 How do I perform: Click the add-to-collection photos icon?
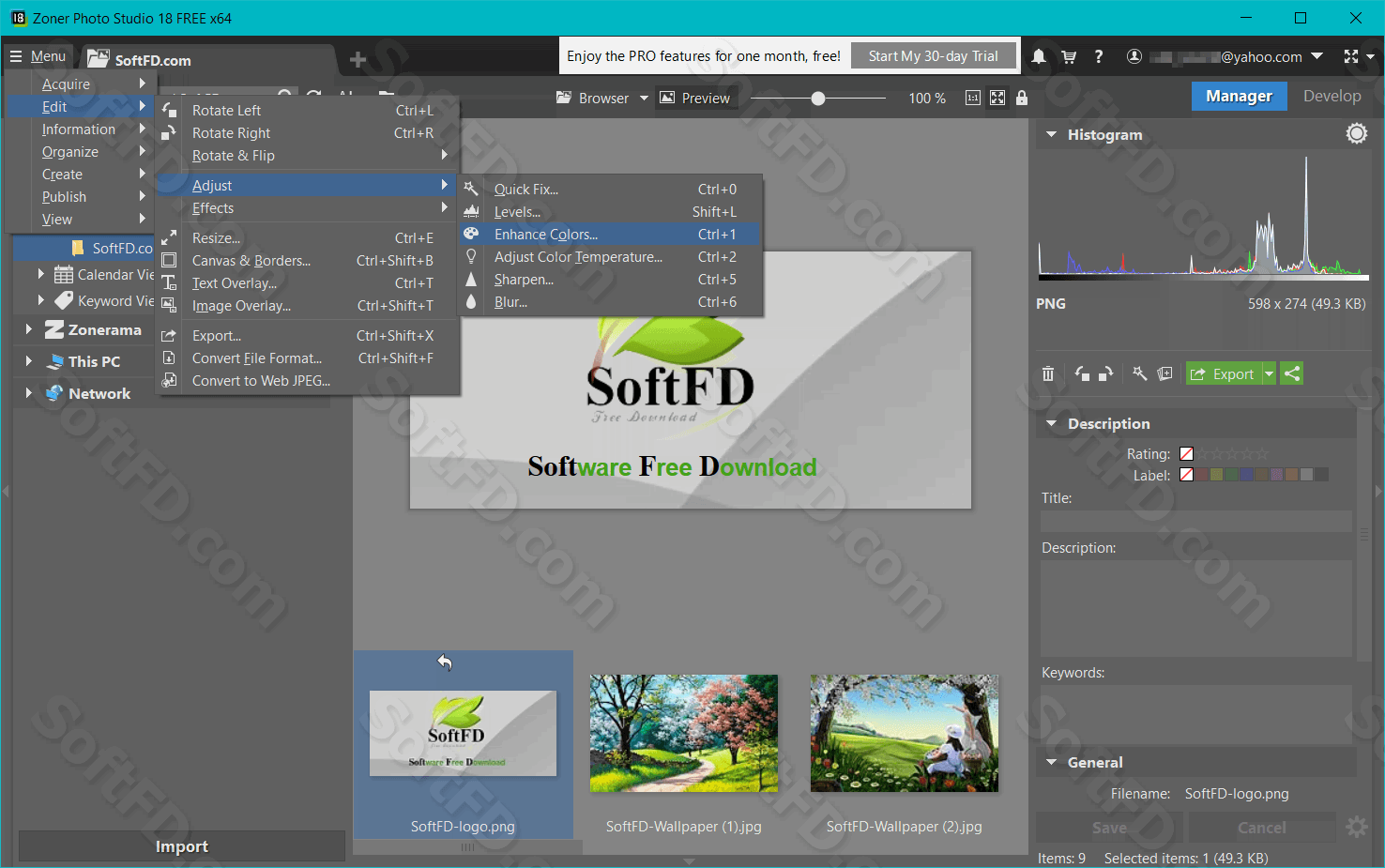tap(1164, 373)
